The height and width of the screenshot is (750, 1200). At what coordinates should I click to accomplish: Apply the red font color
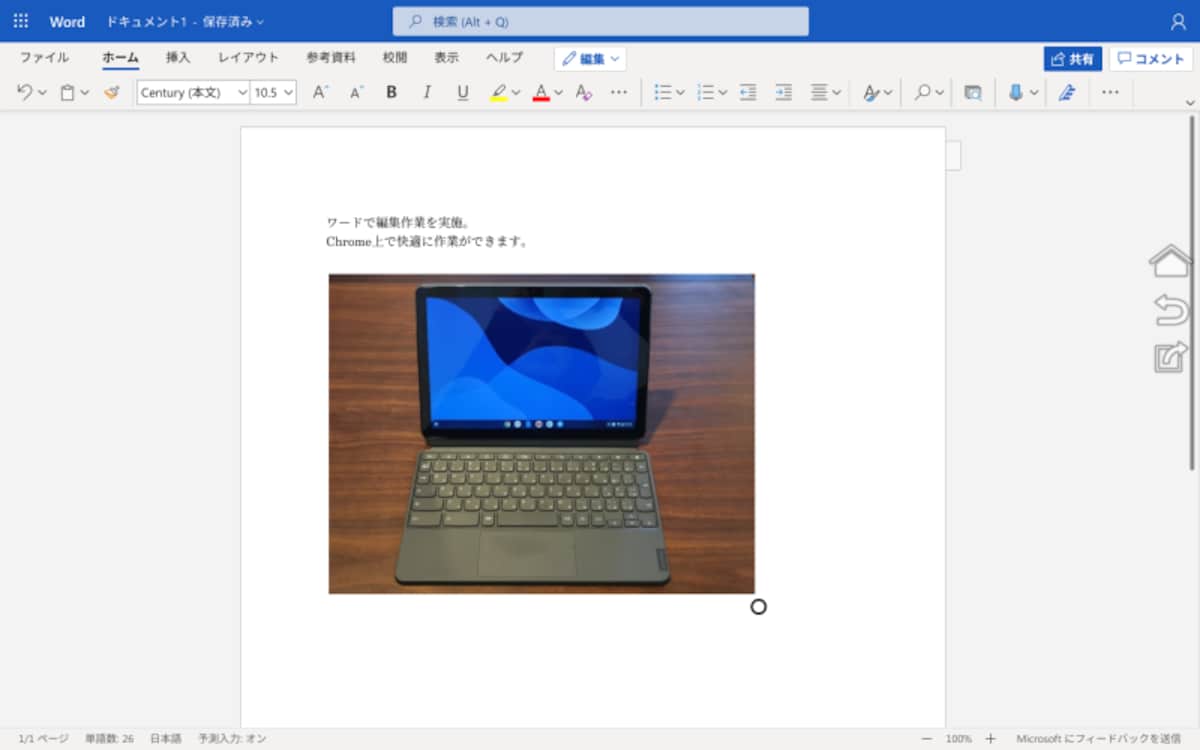coord(541,92)
